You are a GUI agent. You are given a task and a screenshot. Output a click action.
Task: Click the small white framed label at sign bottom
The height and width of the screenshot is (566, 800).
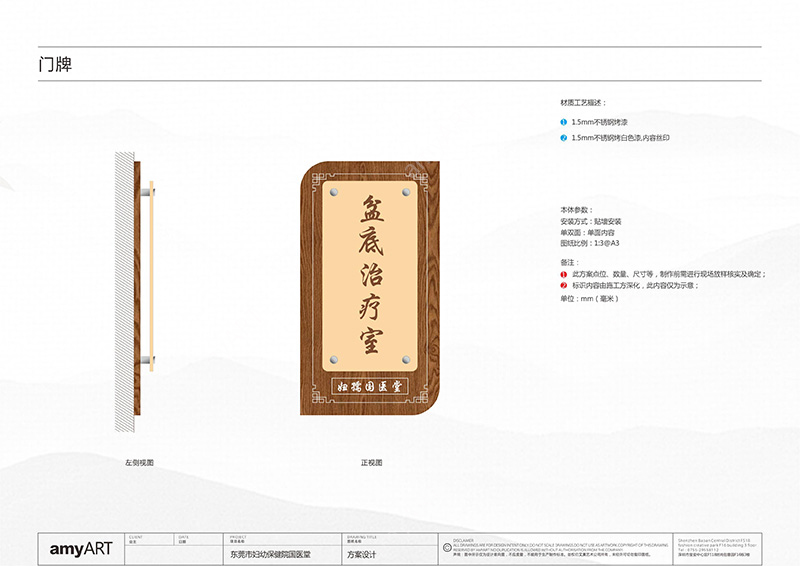tap(369, 386)
